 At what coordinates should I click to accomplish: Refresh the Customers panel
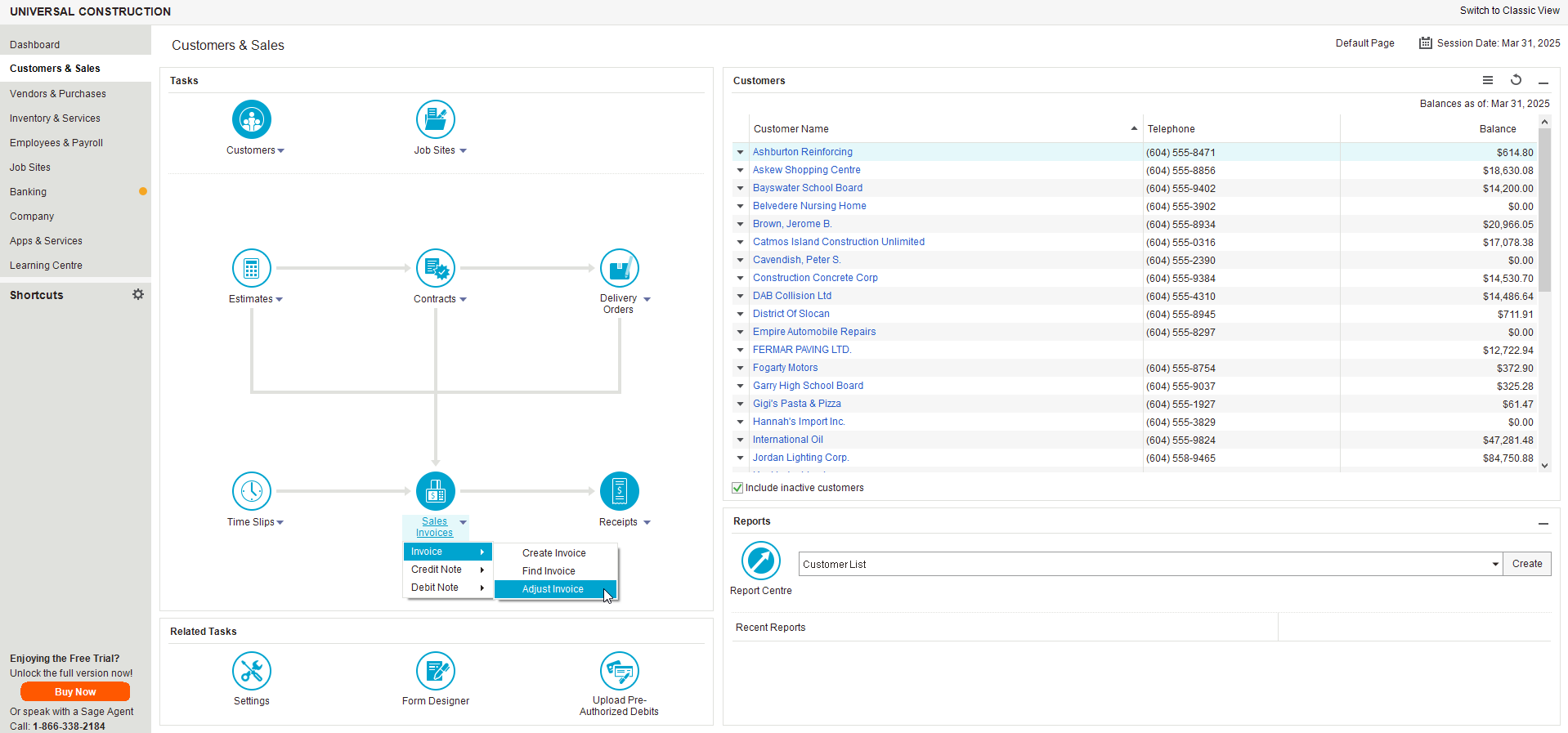pos(1516,80)
